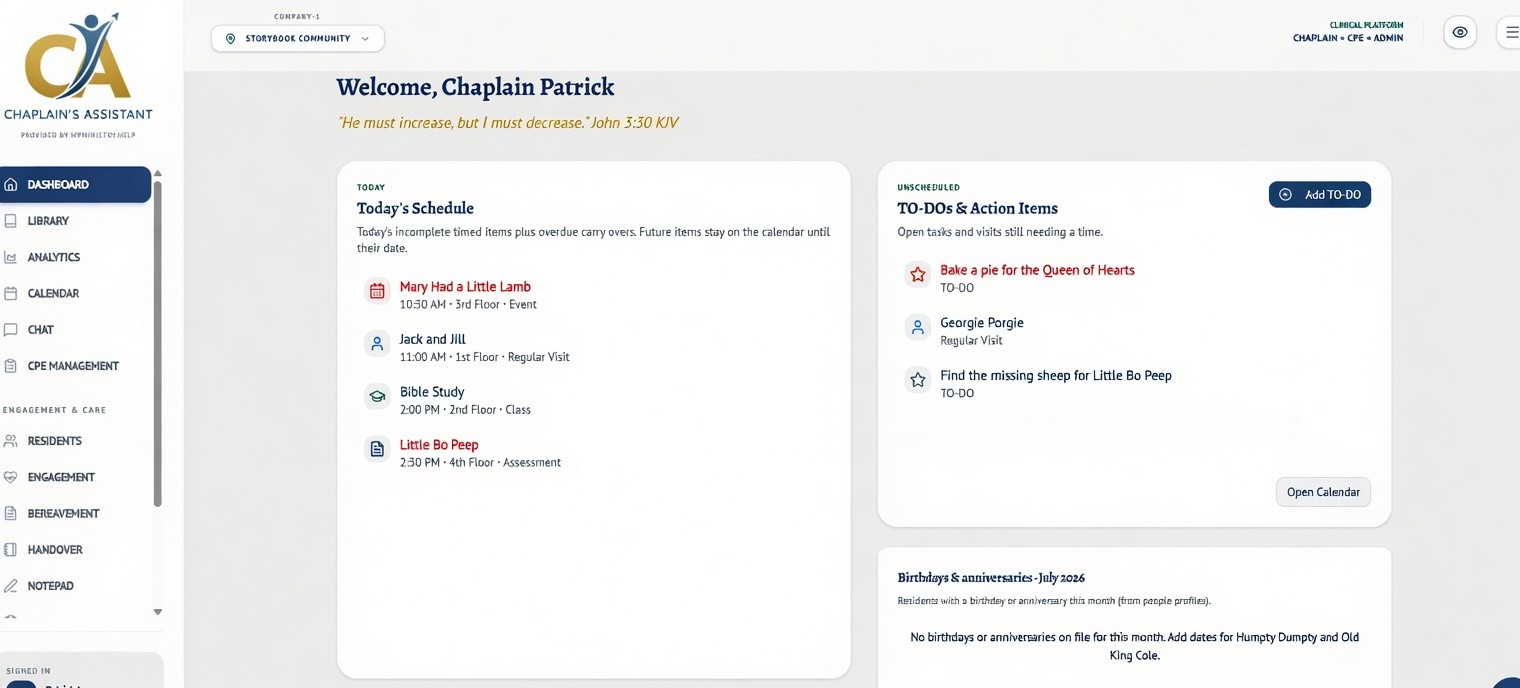Click the Open Calendar button
This screenshot has height=688, width=1520.
coord(1323,492)
